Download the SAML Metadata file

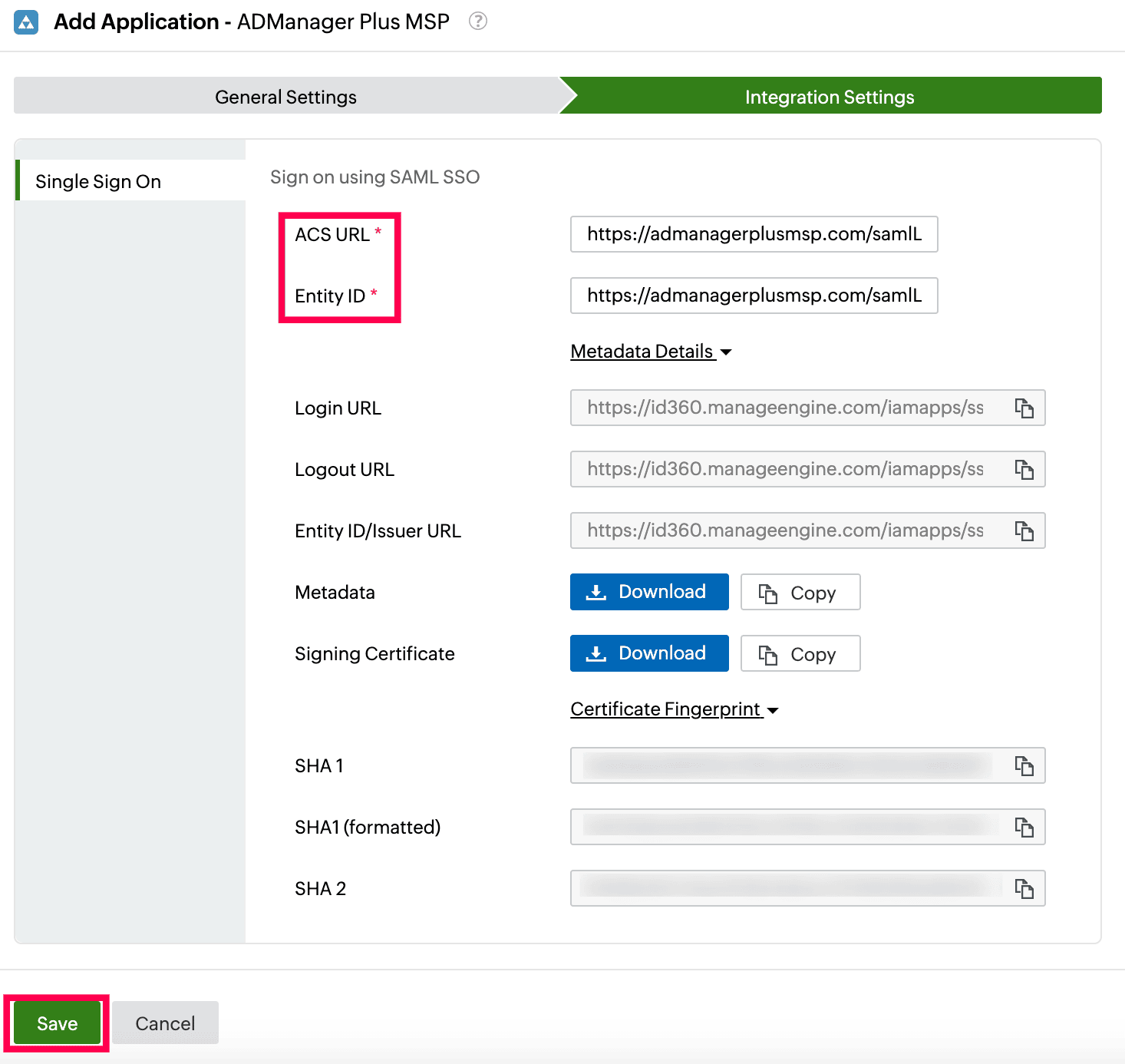pos(648,592)
